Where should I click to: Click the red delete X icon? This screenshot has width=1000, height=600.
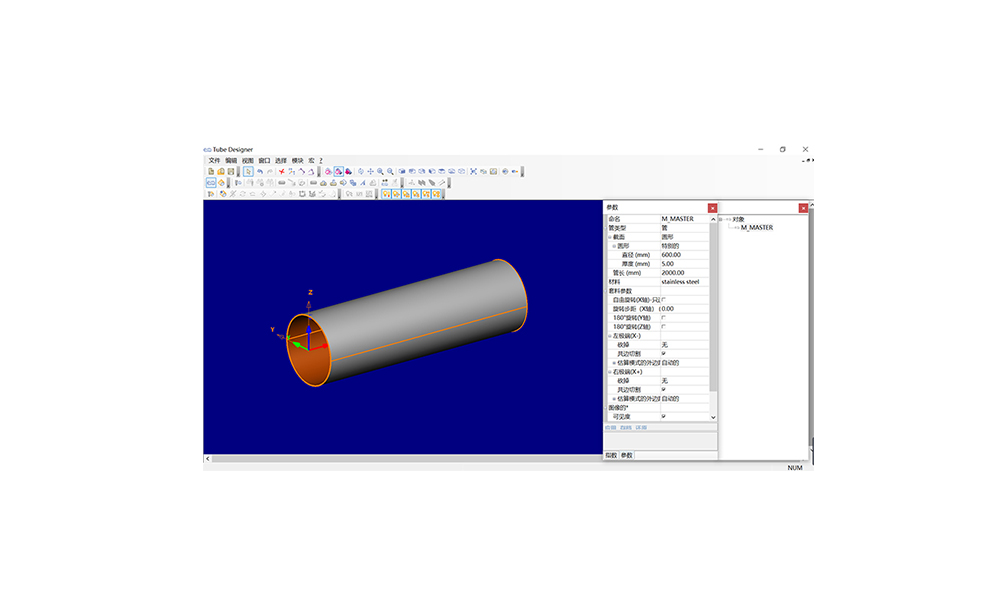(281, 172)
